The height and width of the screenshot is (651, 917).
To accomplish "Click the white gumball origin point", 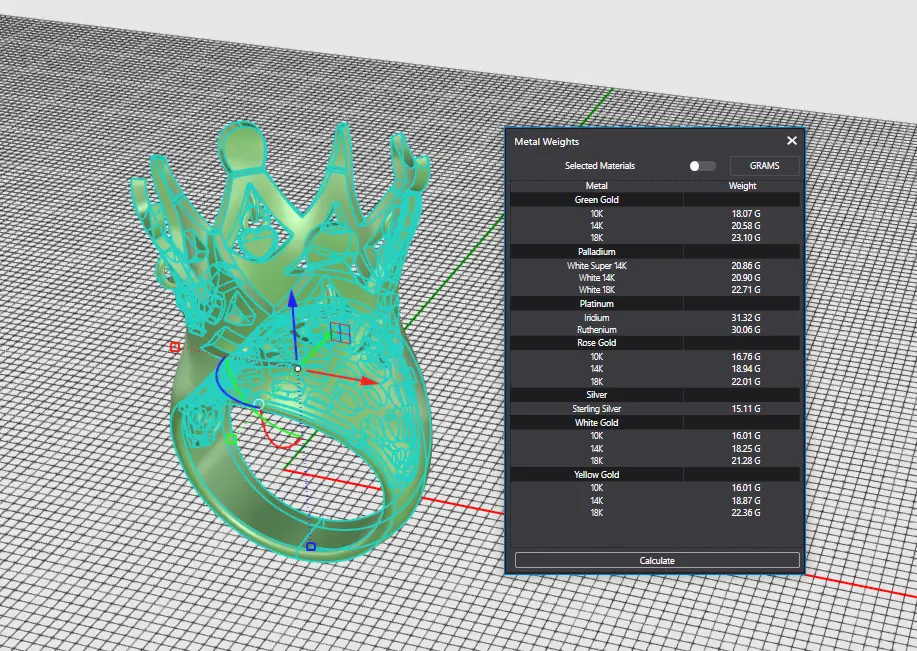I will point(298,368).
